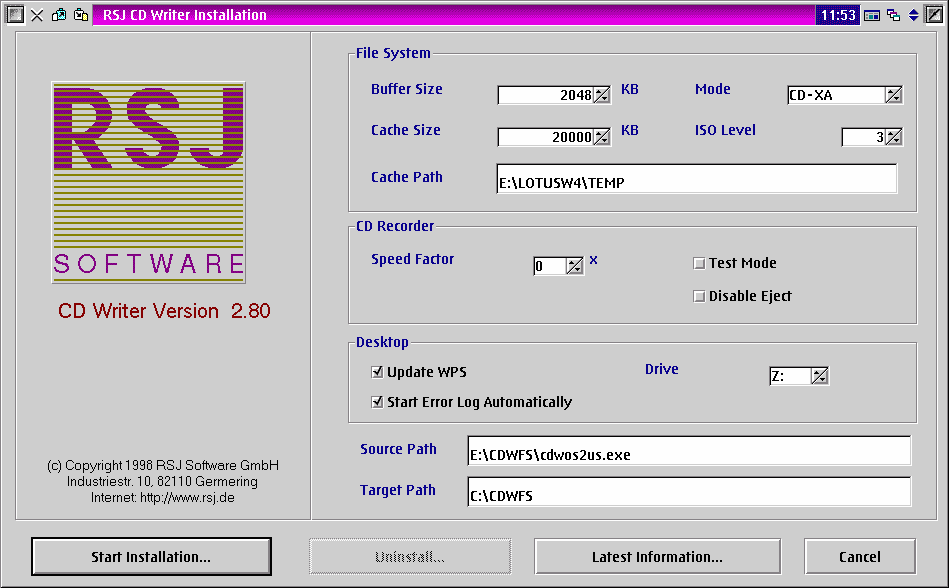
Task: Click the Drive label
Action: [662, 369]
